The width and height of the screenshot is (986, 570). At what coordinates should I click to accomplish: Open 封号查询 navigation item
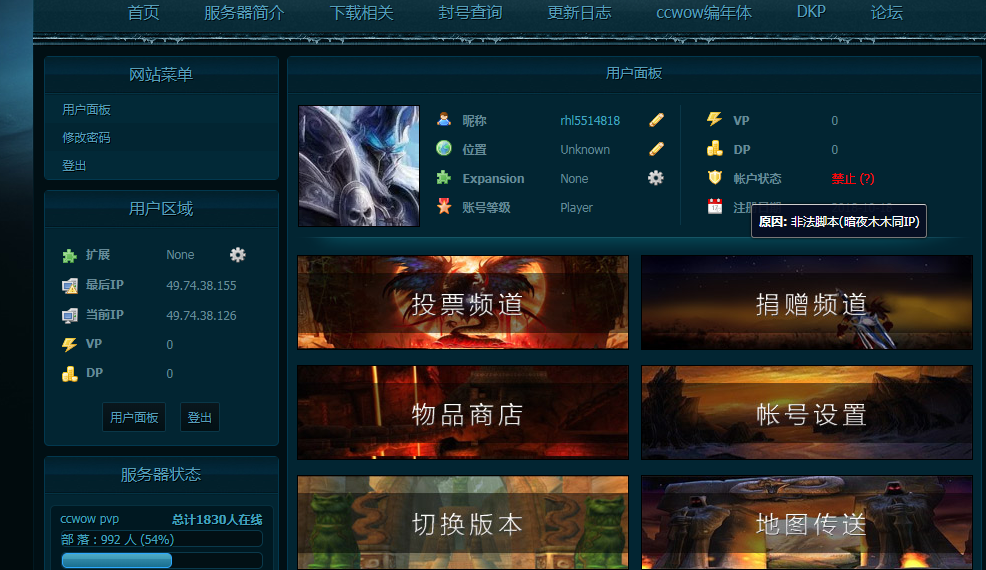tap(470, 13)
